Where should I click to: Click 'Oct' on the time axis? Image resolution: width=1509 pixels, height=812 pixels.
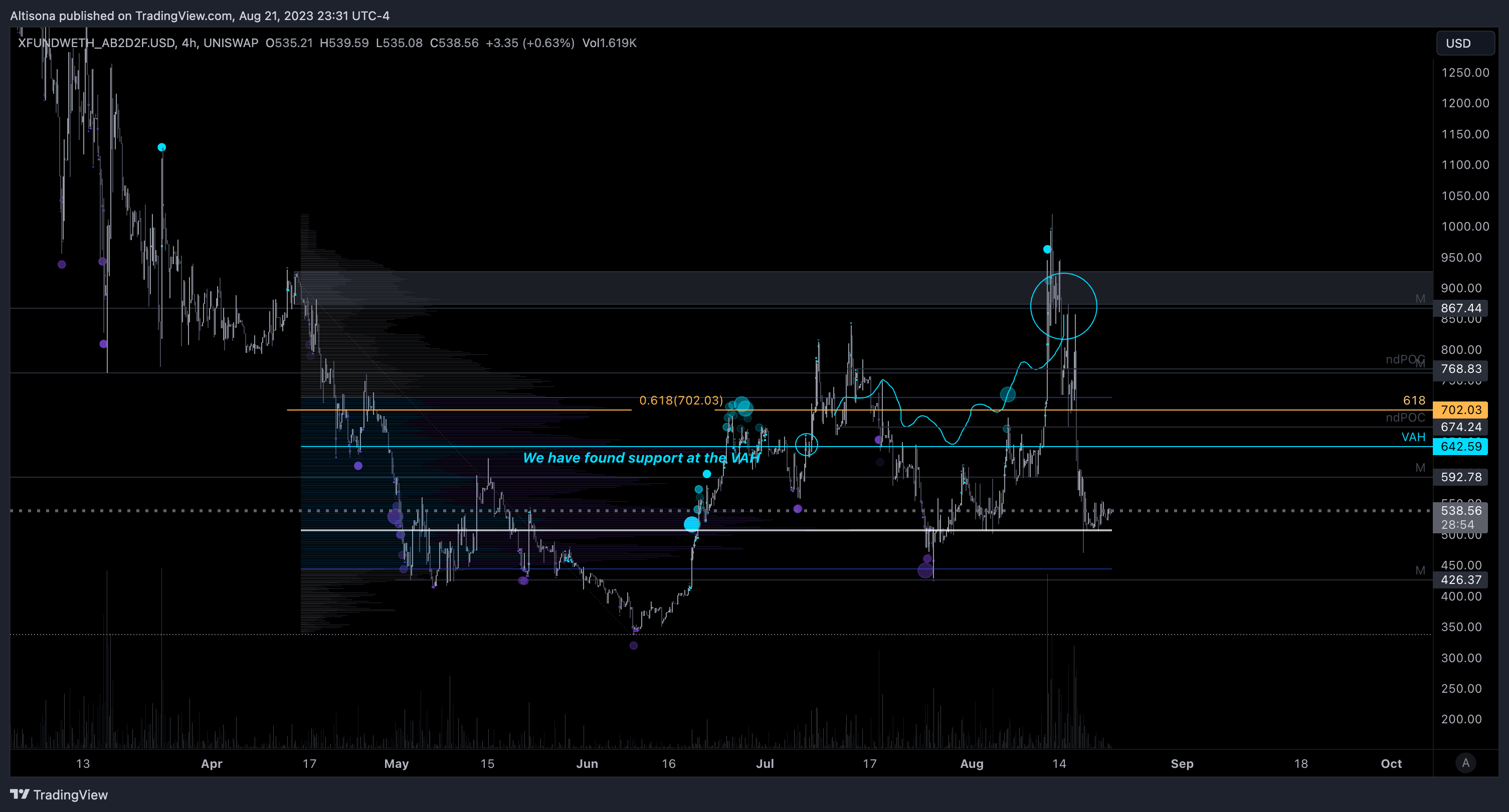(1391, 763)
